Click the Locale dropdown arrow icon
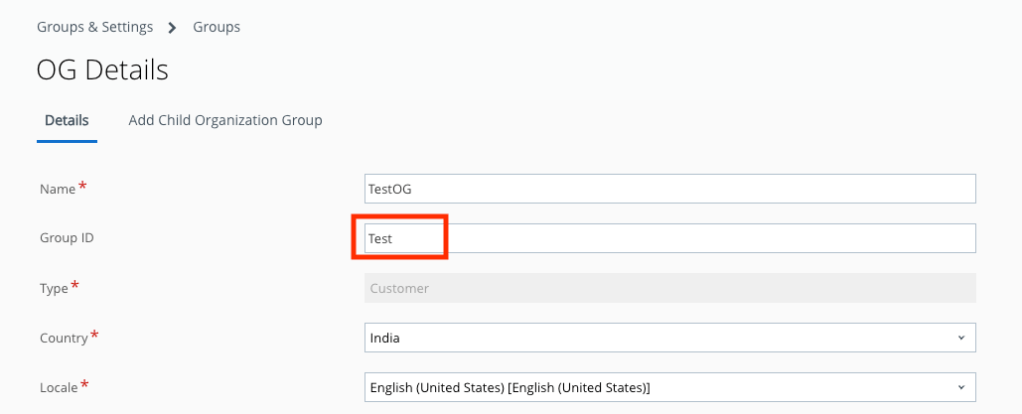Image resolution: width=1022 pixels, height=414 pixels. tap(961, 387)
